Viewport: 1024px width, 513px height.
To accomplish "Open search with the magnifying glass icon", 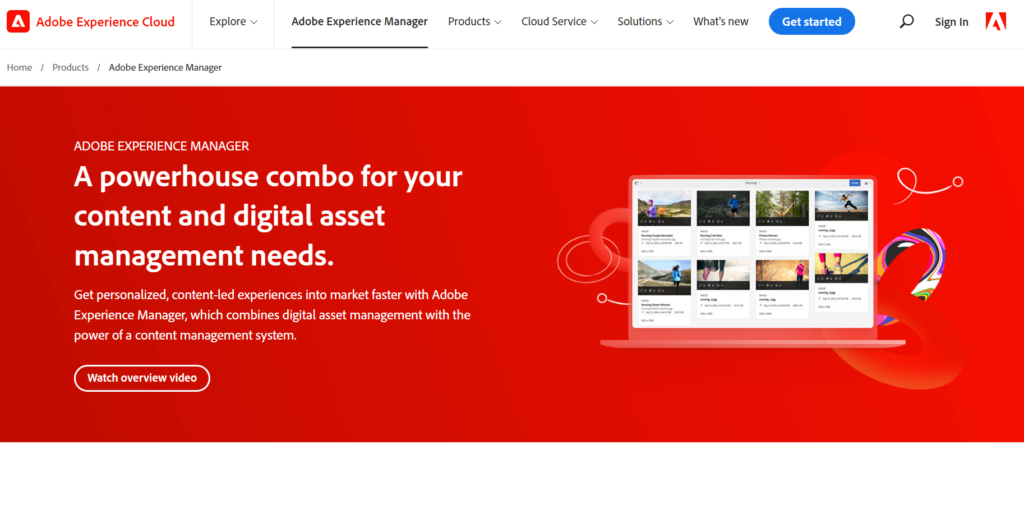I will click(x=906, y=21).
